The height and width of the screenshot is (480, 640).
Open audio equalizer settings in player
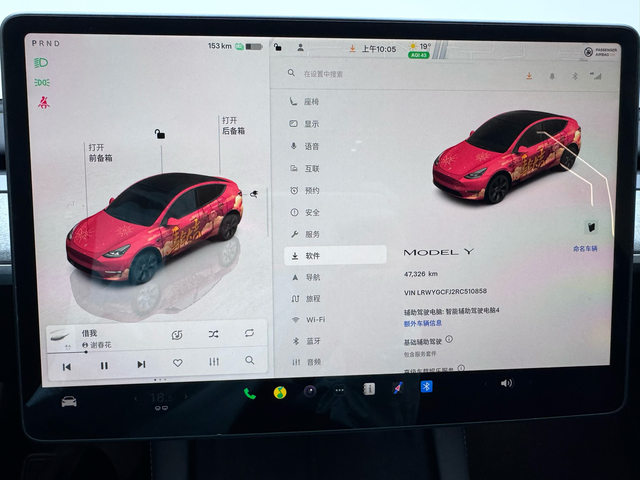[x=214, y=362]
